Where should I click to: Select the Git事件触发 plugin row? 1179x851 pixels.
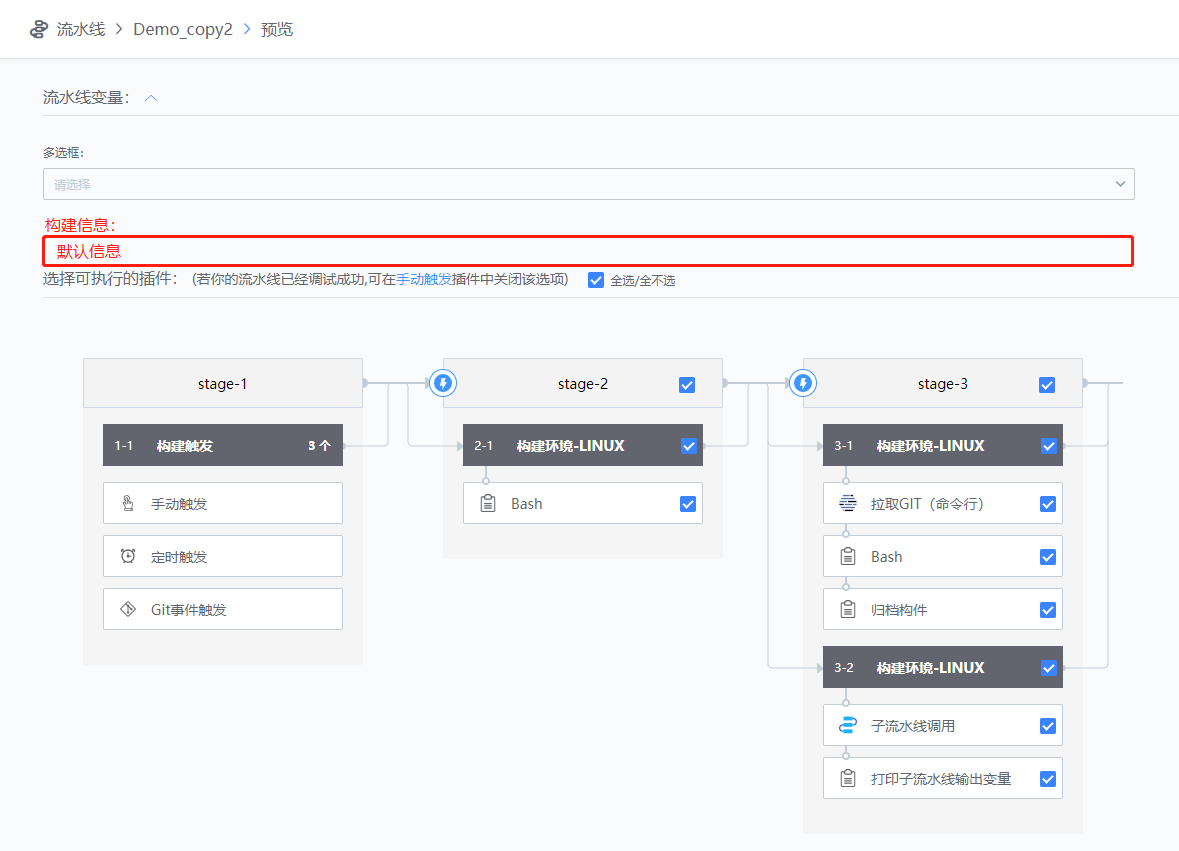pos(223,609)
